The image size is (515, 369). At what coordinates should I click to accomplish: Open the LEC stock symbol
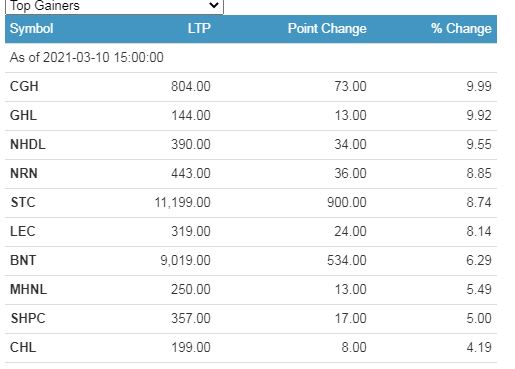23,232
